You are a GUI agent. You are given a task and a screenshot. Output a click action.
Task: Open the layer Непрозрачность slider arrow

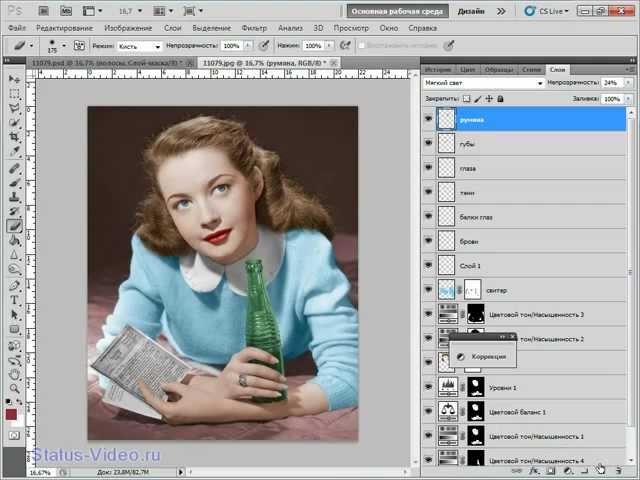628,83
